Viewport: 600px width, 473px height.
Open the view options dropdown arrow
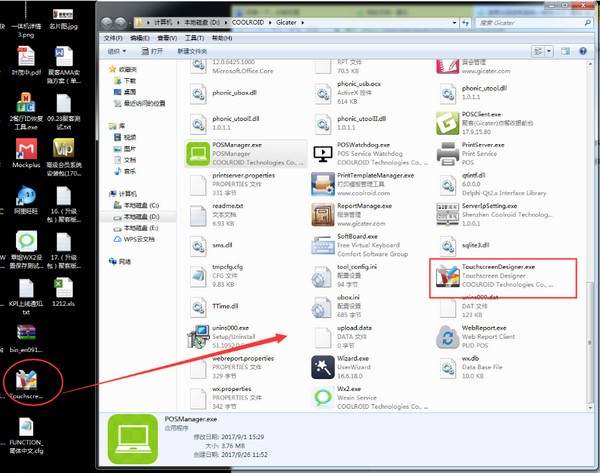[549, 51]
